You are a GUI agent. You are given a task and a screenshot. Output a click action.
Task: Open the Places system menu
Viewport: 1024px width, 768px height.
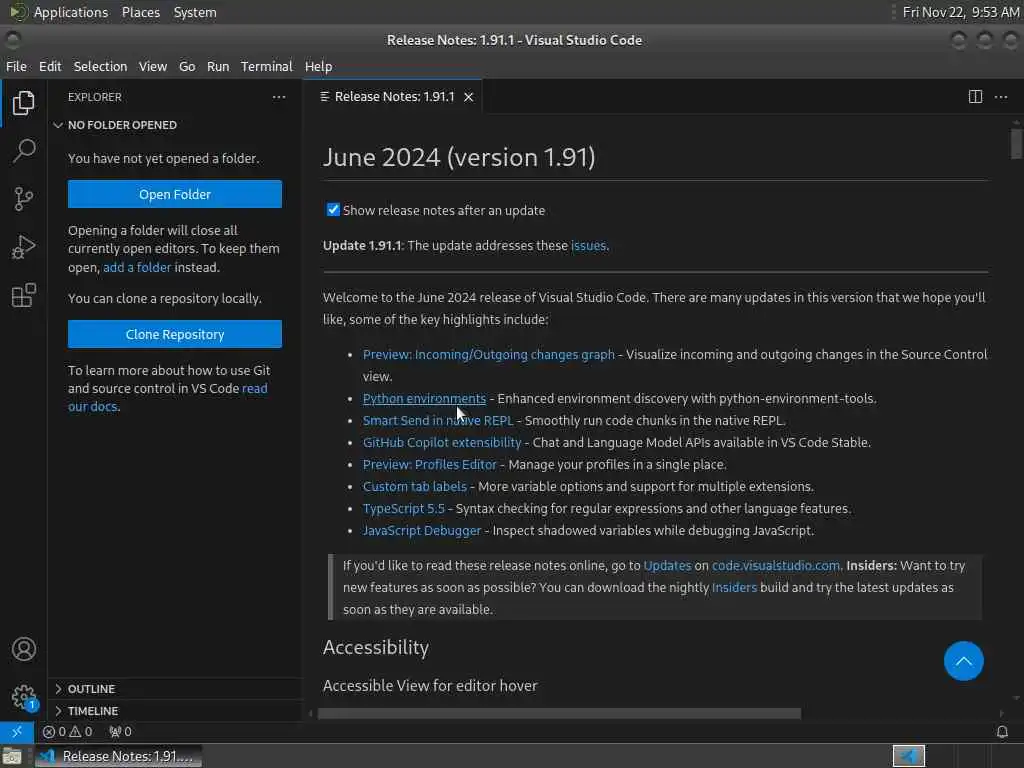[140, 12]
